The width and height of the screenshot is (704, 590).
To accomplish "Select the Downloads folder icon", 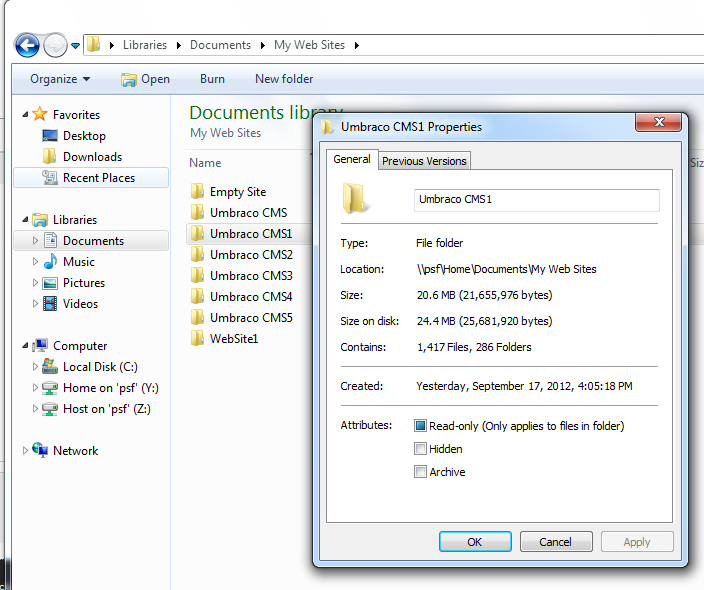I will [49, 156].
